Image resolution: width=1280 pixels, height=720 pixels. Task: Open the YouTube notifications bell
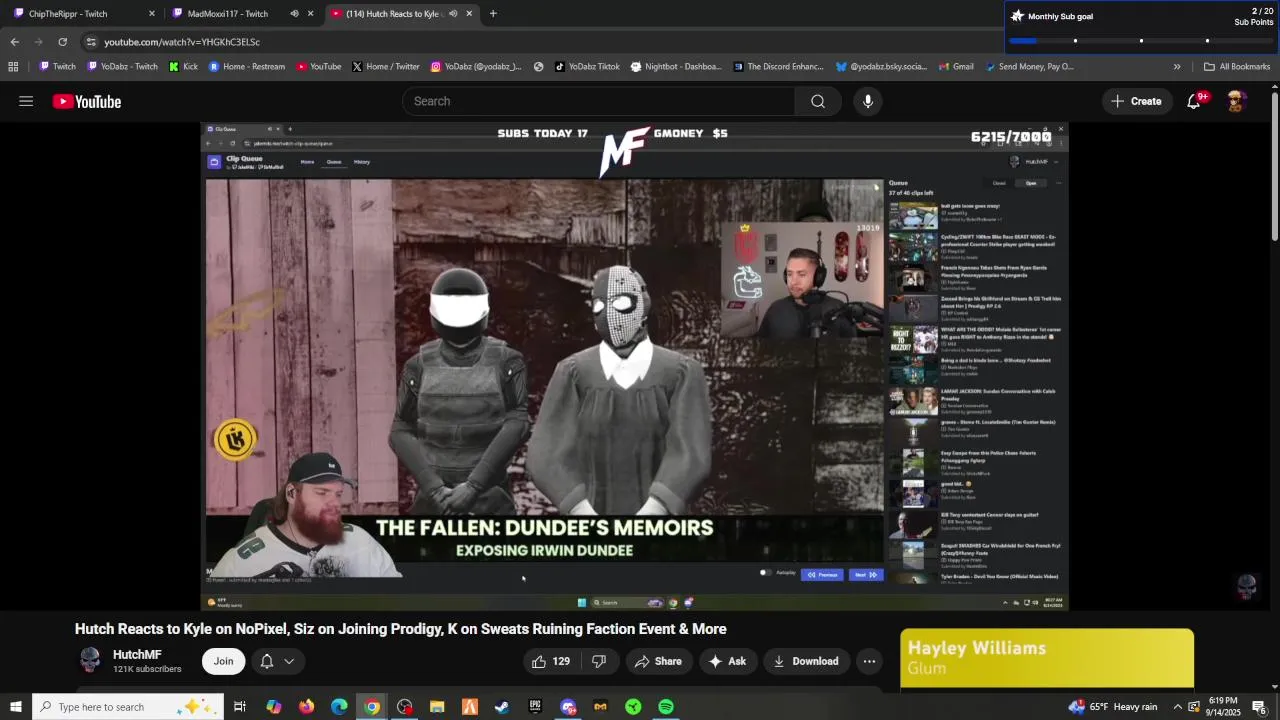pyautogui.click(x=1194, y=101)
